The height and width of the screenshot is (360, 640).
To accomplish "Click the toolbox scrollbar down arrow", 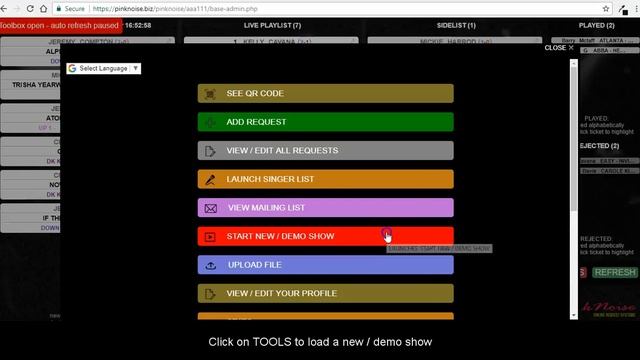I will (x=574, y=316).
